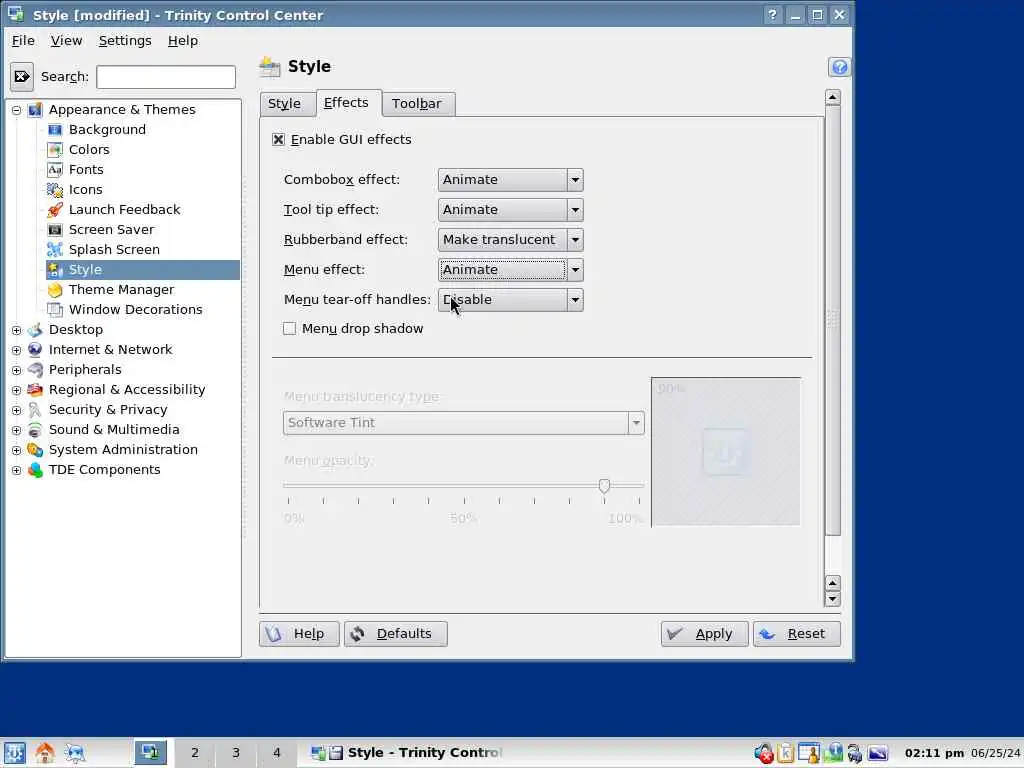Click the What's This question mark in titlebar
1024x768 pixels.
(x=773, y=15)
